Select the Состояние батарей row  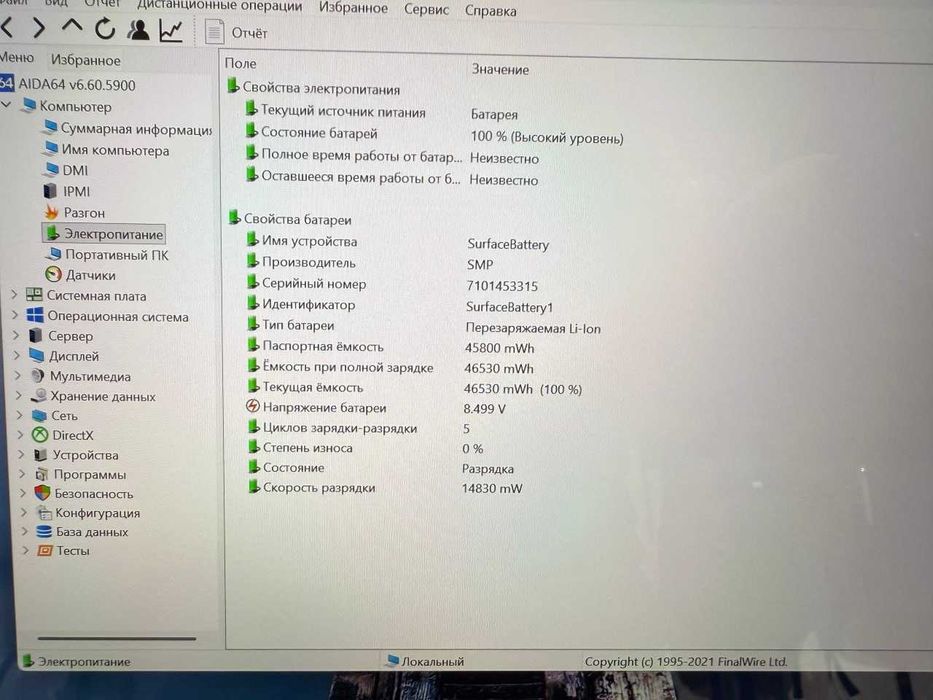(434, 135)
